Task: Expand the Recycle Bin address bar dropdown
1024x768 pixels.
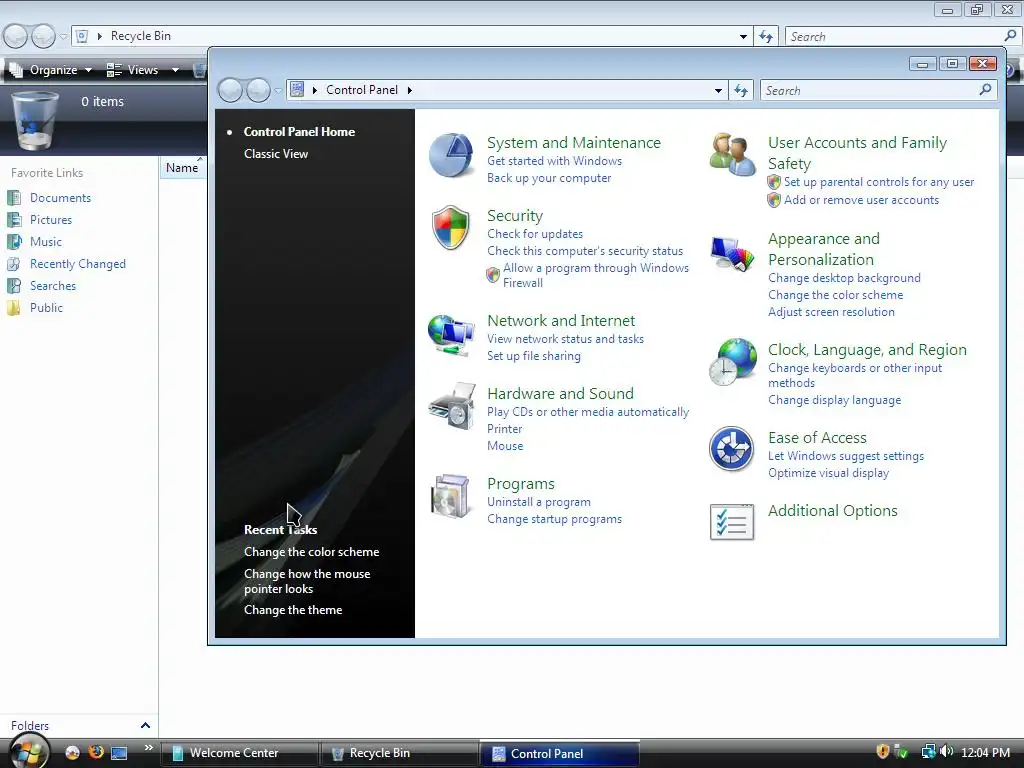Action: pyautogui.click(x=743, y=37)
